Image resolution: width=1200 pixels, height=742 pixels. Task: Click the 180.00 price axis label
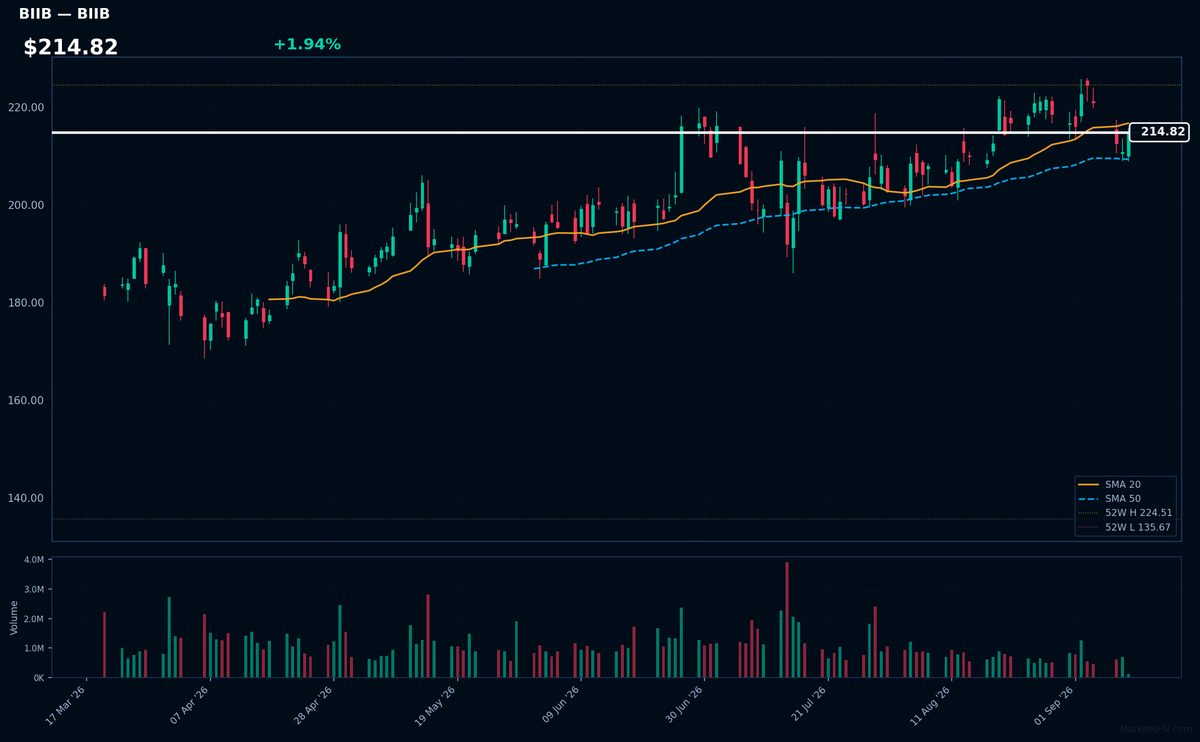point(26,303)
